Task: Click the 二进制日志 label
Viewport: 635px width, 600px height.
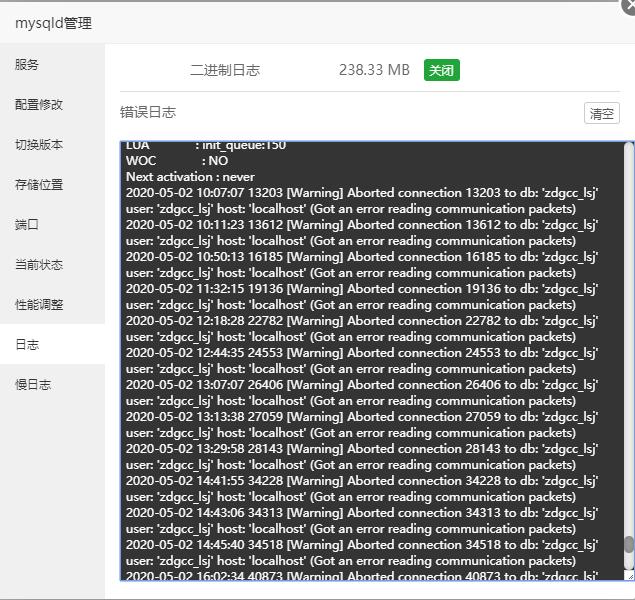Action: pyautogui.click(x=225, y=70)
